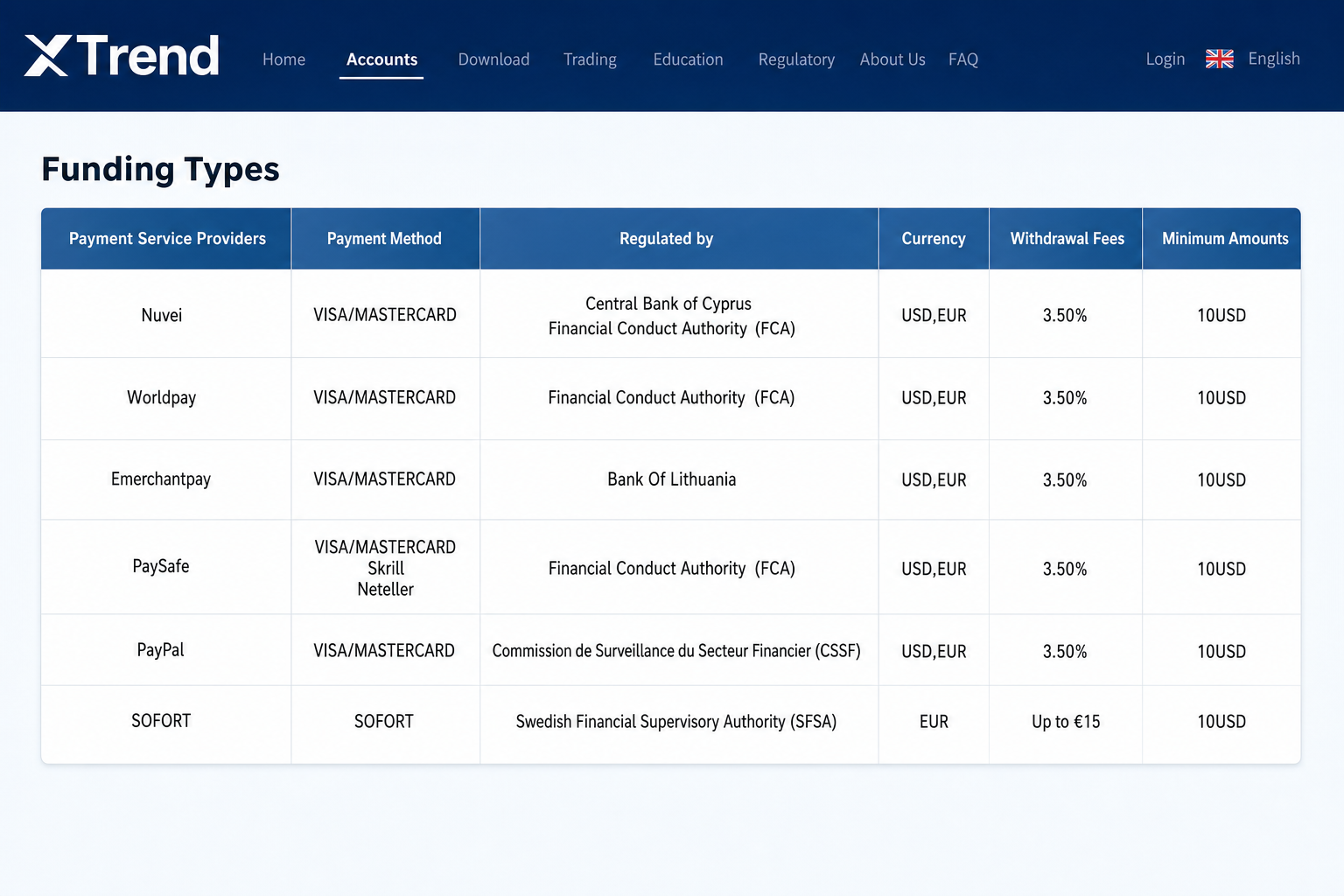
Task: Click Worldpay's USD,EUR currency cell
Action: click(934, 398)
